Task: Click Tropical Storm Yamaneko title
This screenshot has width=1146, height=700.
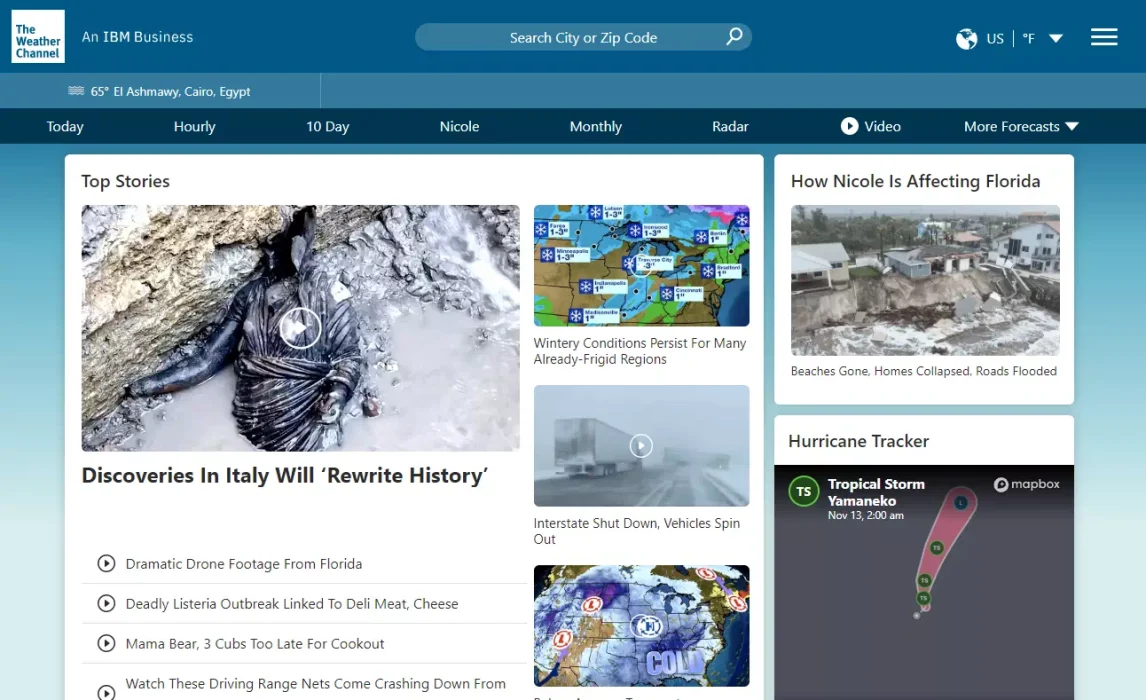Action: click(x=876, y=492)
